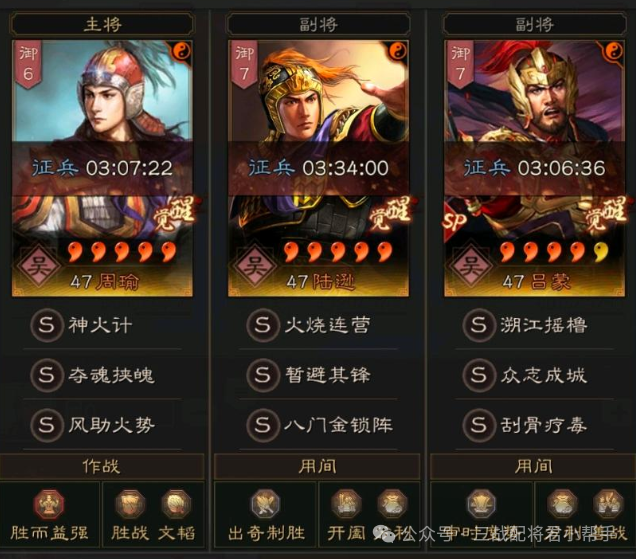Select the 神火计 skill
This screenshot has height=559, width=636.
[102, 325]
